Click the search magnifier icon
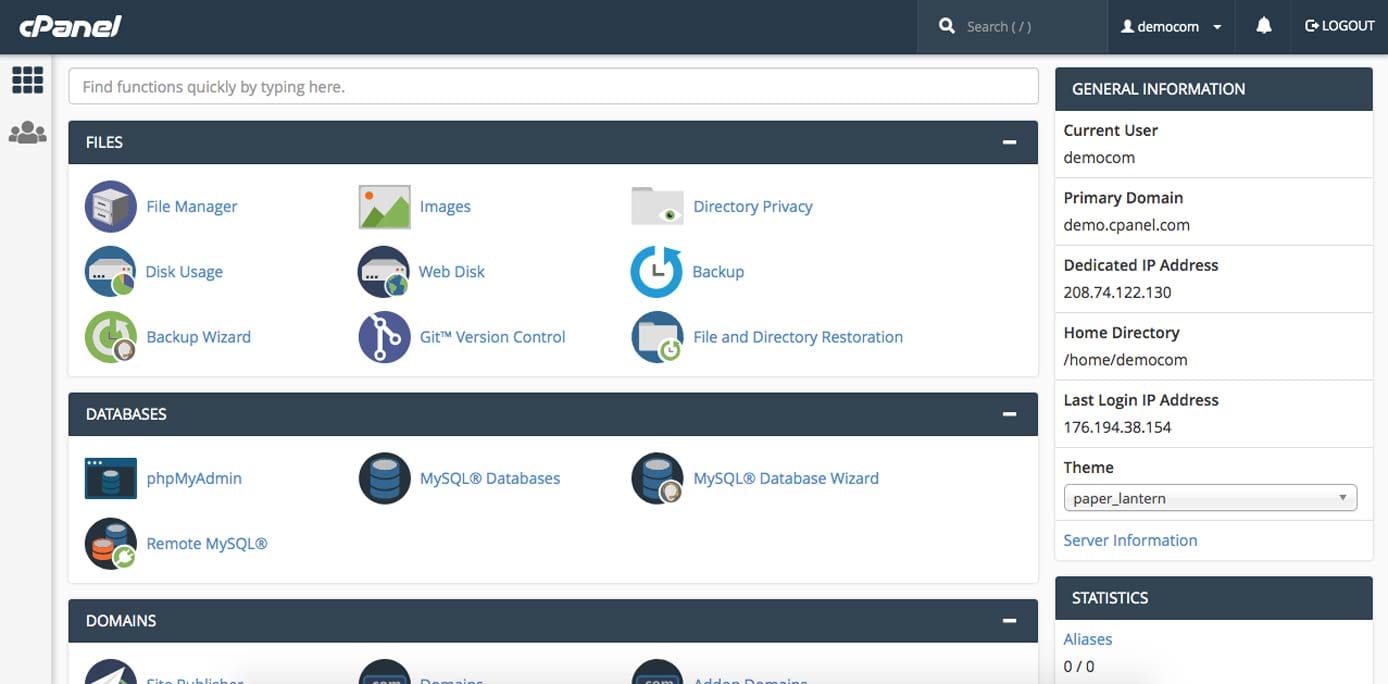The height and width of the screenshot is (684, 1388). coord(947,26)
